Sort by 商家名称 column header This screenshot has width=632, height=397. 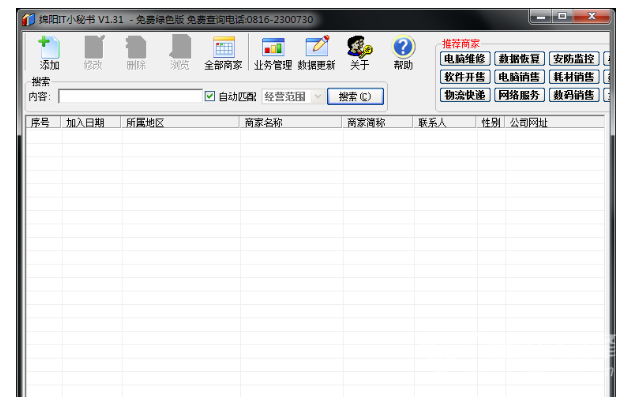click(x=291, y=123)
